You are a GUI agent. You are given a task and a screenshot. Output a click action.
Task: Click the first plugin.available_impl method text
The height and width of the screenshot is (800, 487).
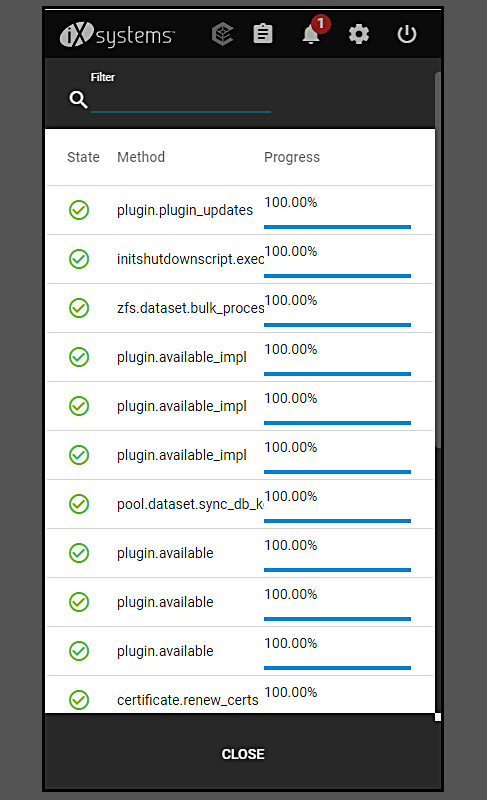point(182,357)
